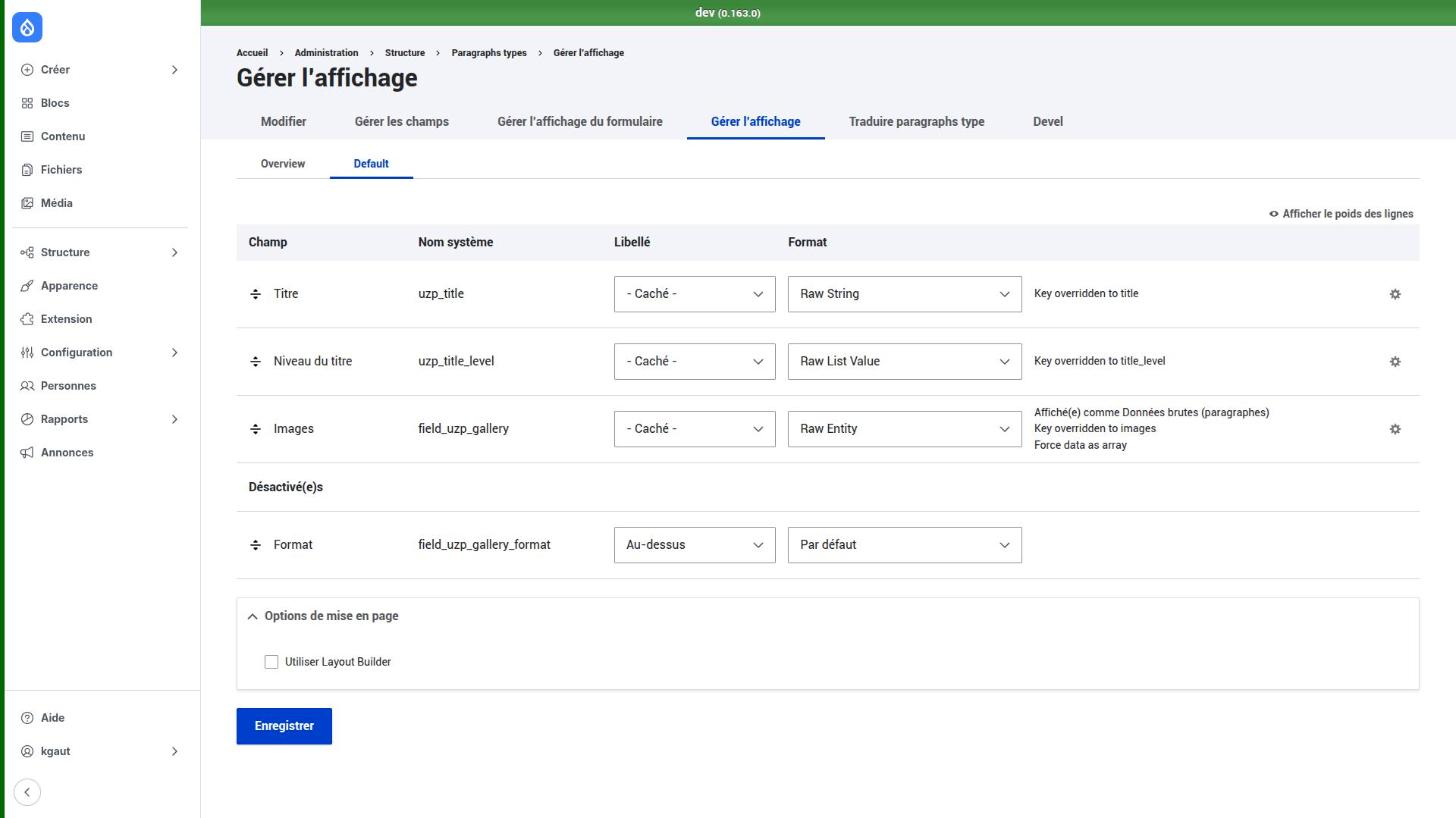The image size is (1456, 818).
Task: Expand the Structure sidebar menu
Action: (x=100, y=253)
